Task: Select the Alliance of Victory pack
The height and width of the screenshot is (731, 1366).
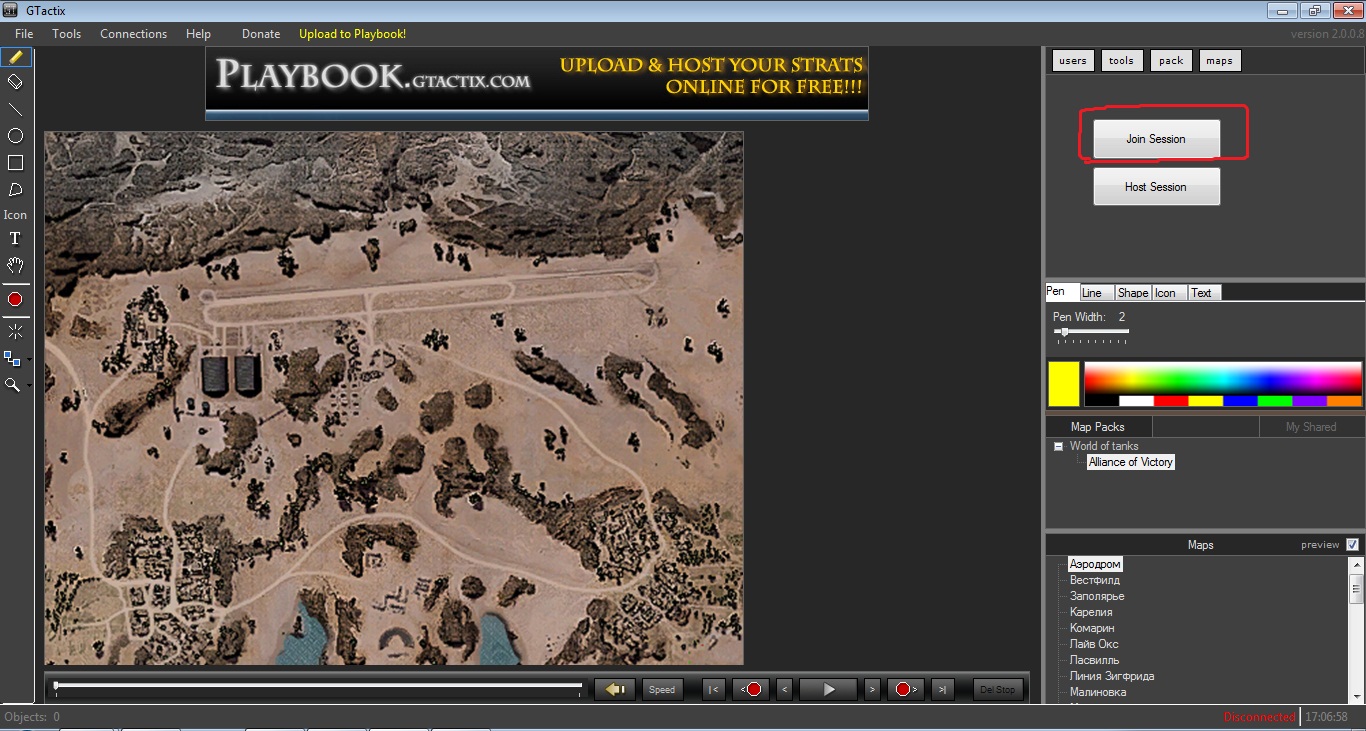Action: click(1131, 462)
